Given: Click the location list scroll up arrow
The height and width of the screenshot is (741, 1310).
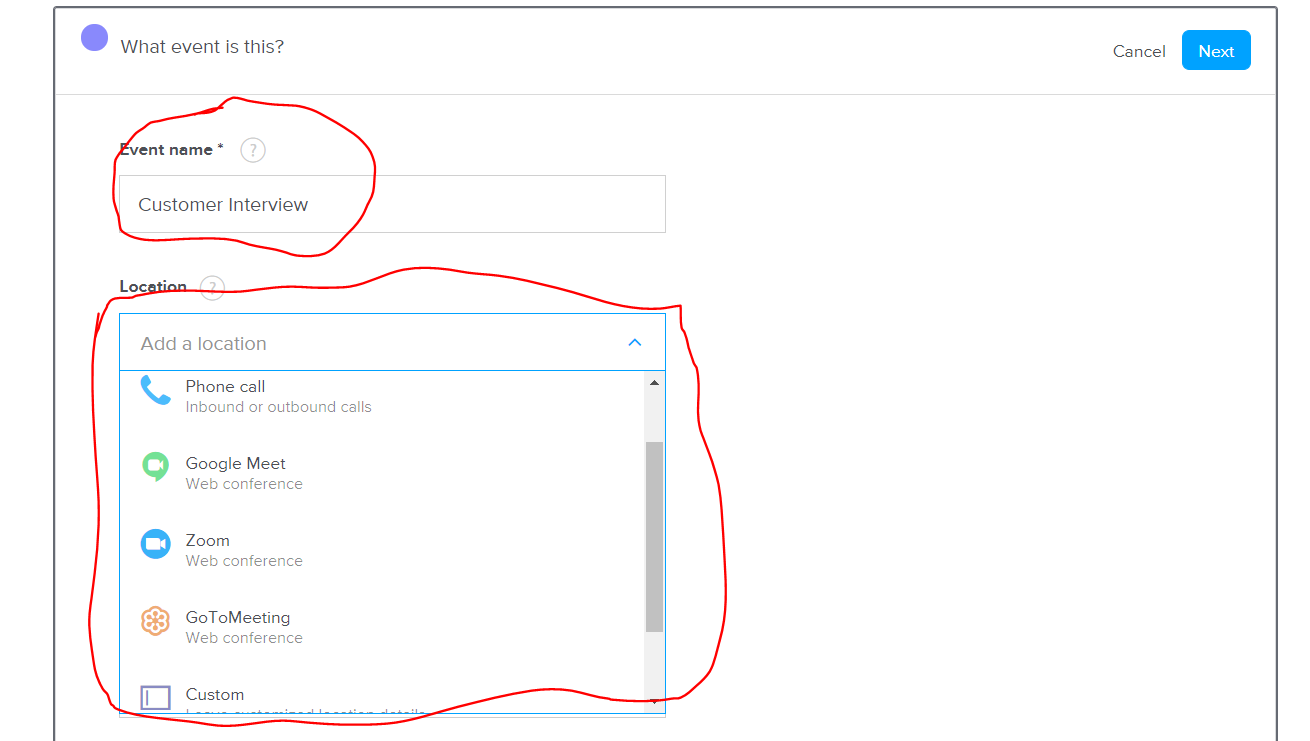Looking at the screenshot, I should point(654,382).
